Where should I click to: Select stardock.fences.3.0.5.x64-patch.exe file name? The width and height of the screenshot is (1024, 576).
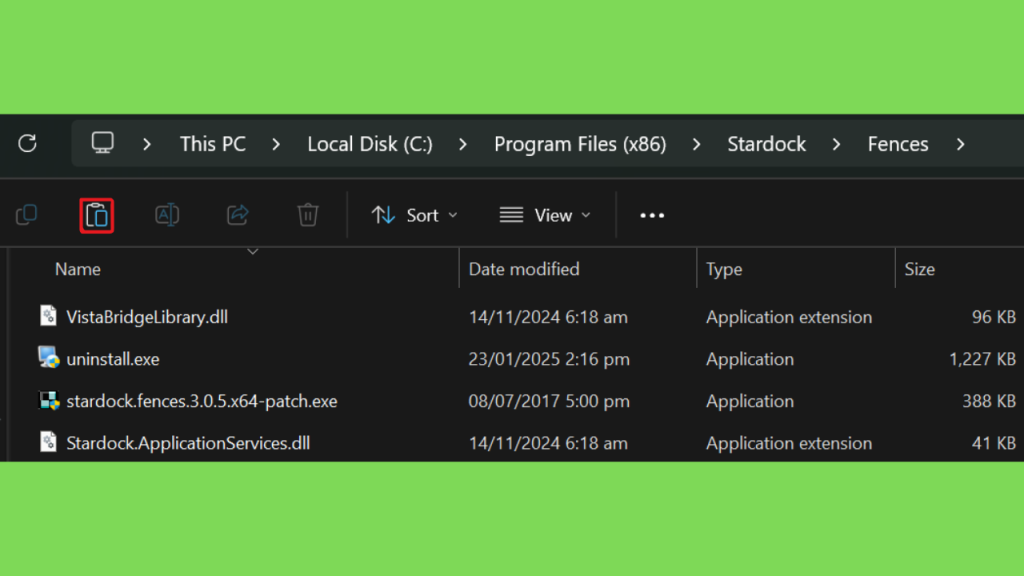(202, 401)
